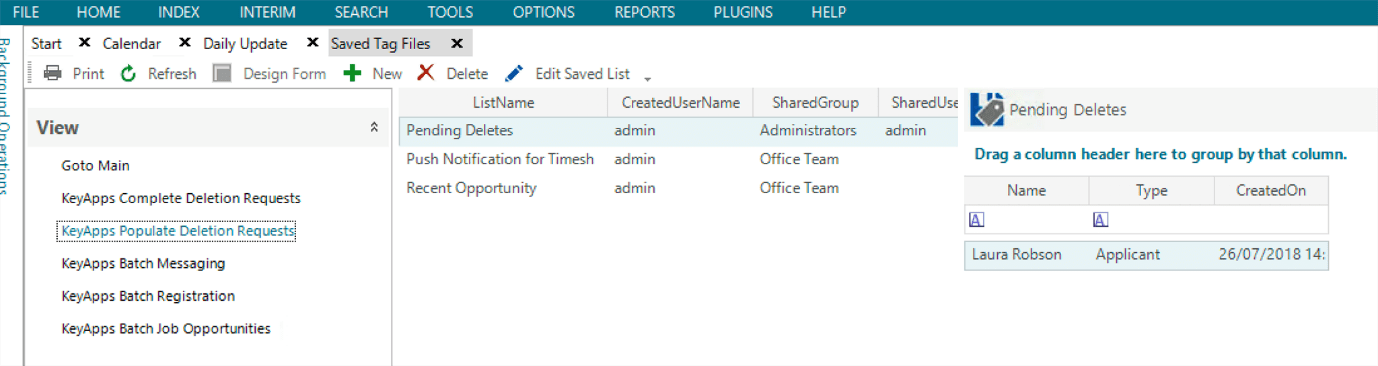Select the Recent Opportunity list row
The height and width of the screenshot is (366, 1378).
tap(678, 188)
